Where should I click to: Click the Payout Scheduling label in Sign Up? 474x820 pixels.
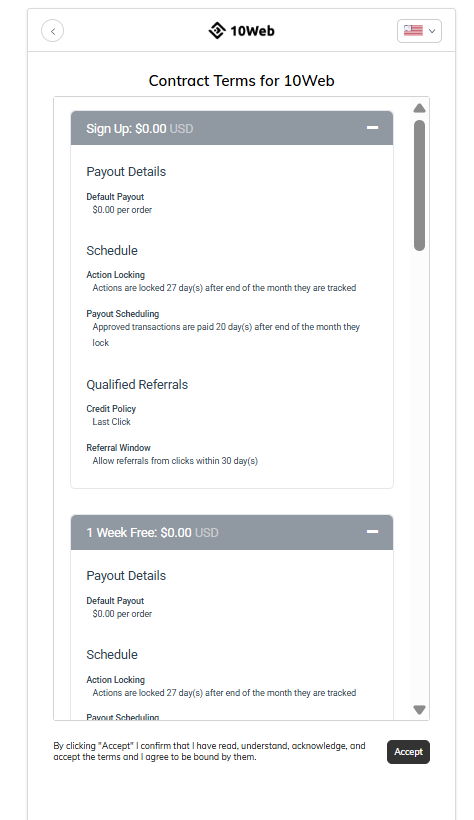click(122, 314)
